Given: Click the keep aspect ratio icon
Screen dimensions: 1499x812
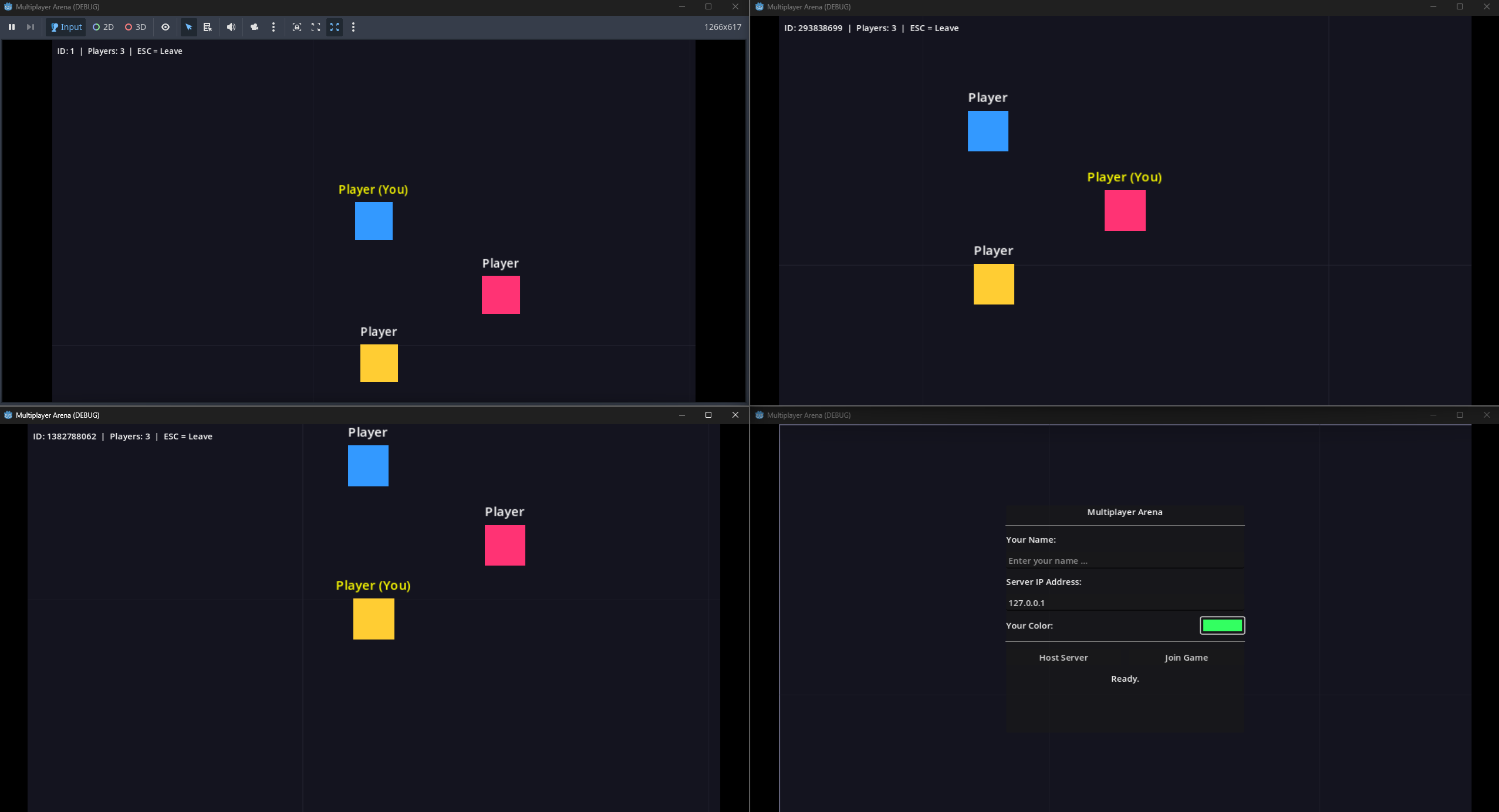Looking at the screenshot, I should (x=316, y=27).
